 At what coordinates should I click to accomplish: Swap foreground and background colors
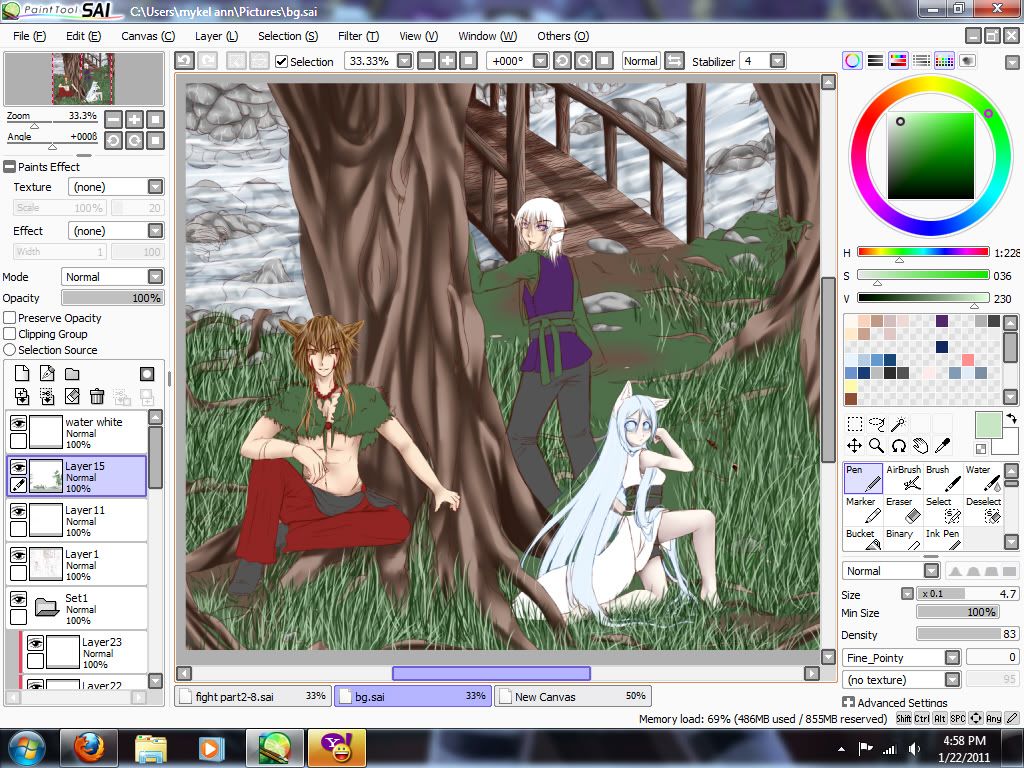point(1012,418)
